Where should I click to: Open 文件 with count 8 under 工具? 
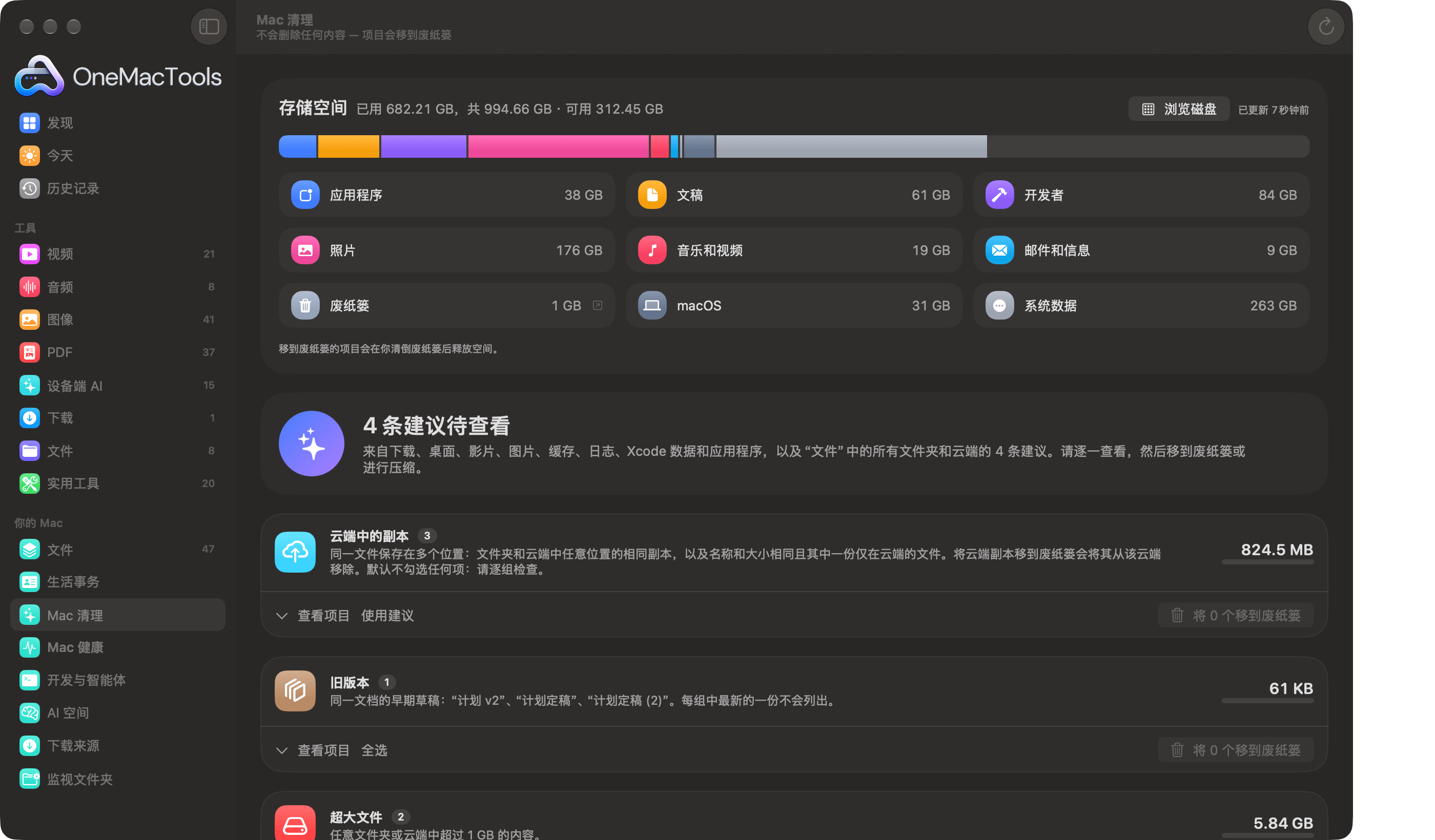coord(118,451)
